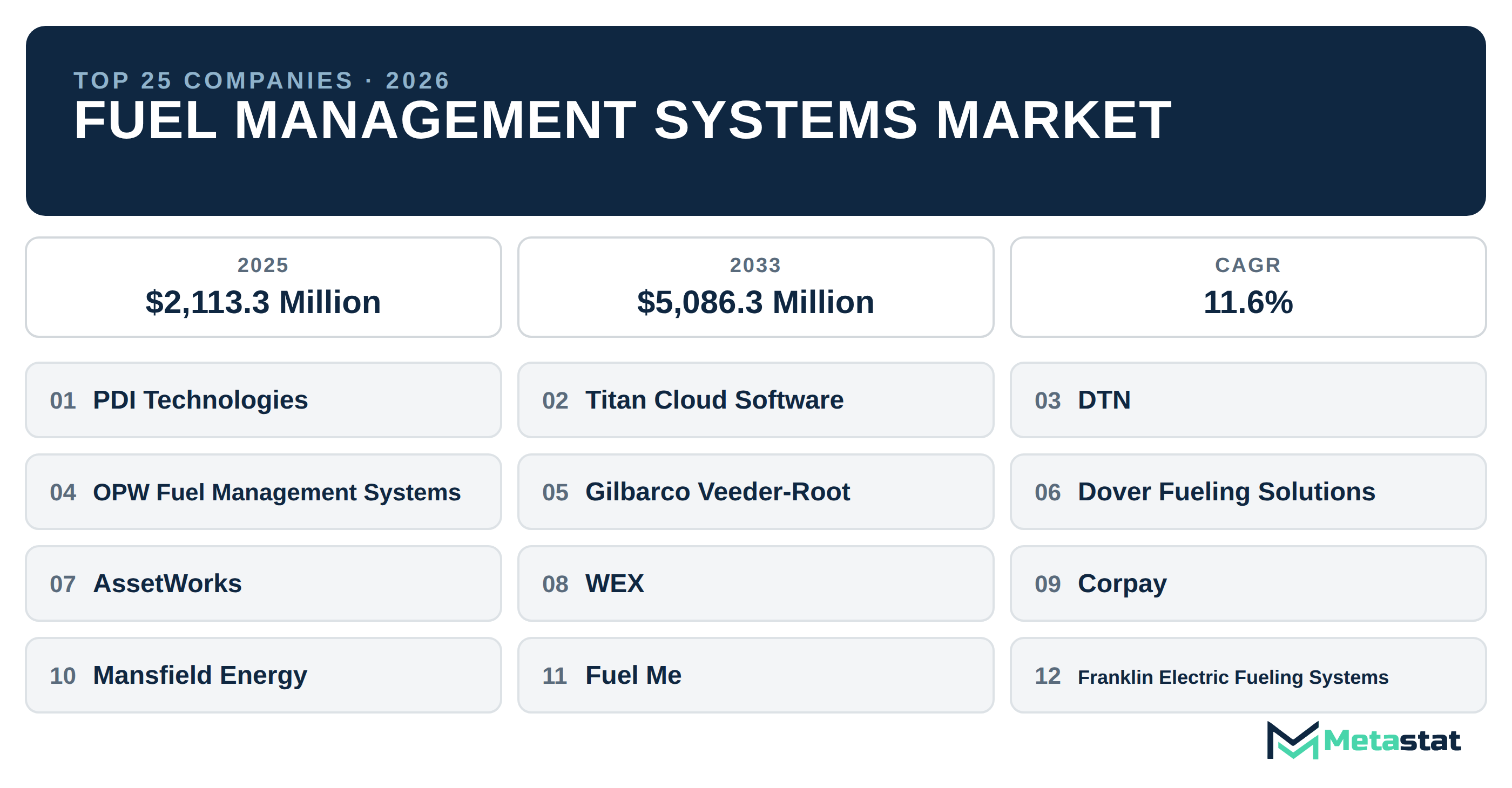Click Fuel Me company entry
Image resolution: width=1512 pixels, height=788 pixels.
pos(756,675)
